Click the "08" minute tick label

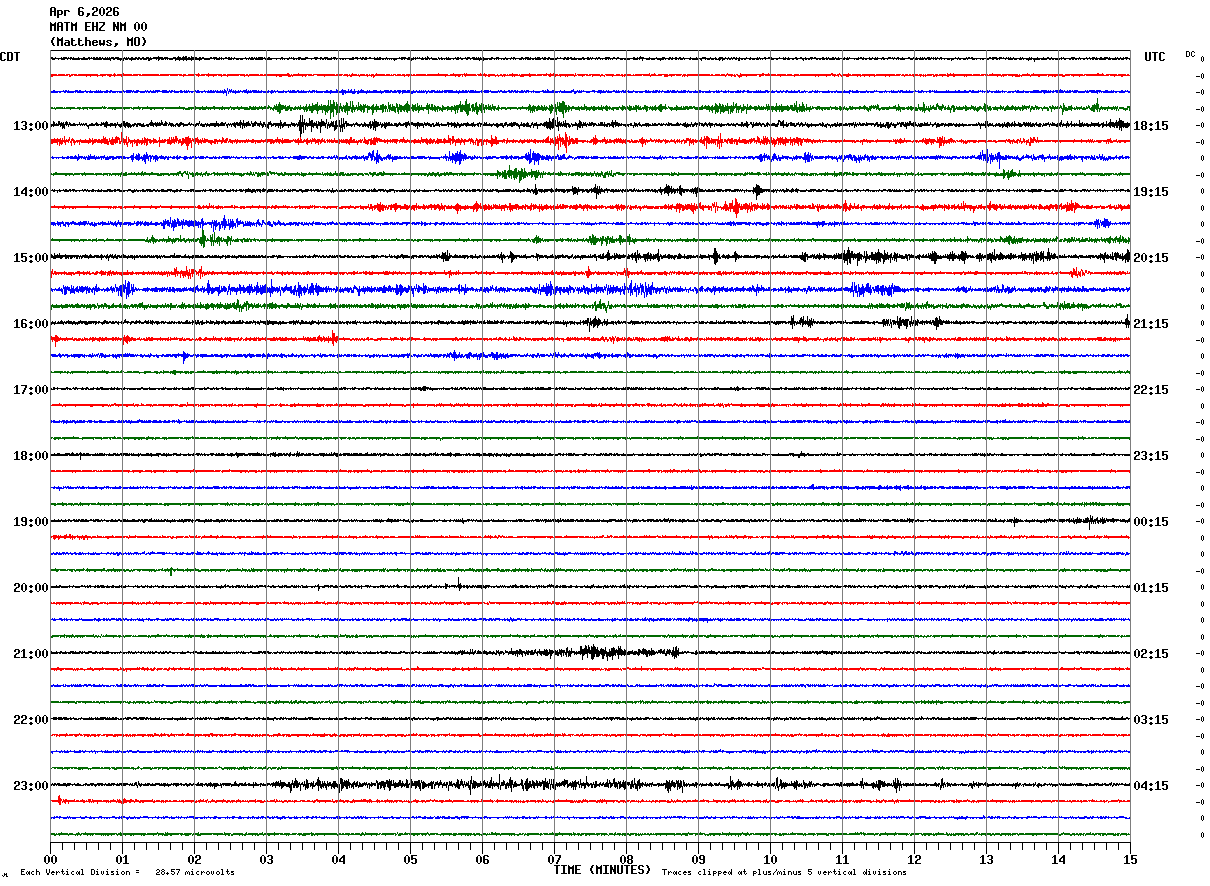click(x=626, y=859)
